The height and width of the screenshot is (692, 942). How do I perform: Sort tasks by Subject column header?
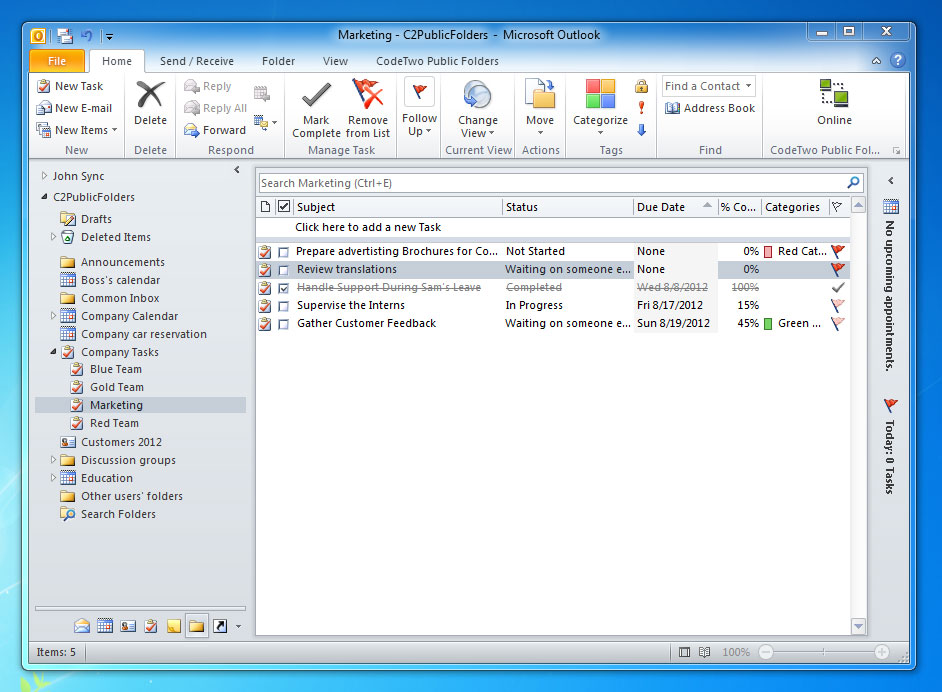398,207
